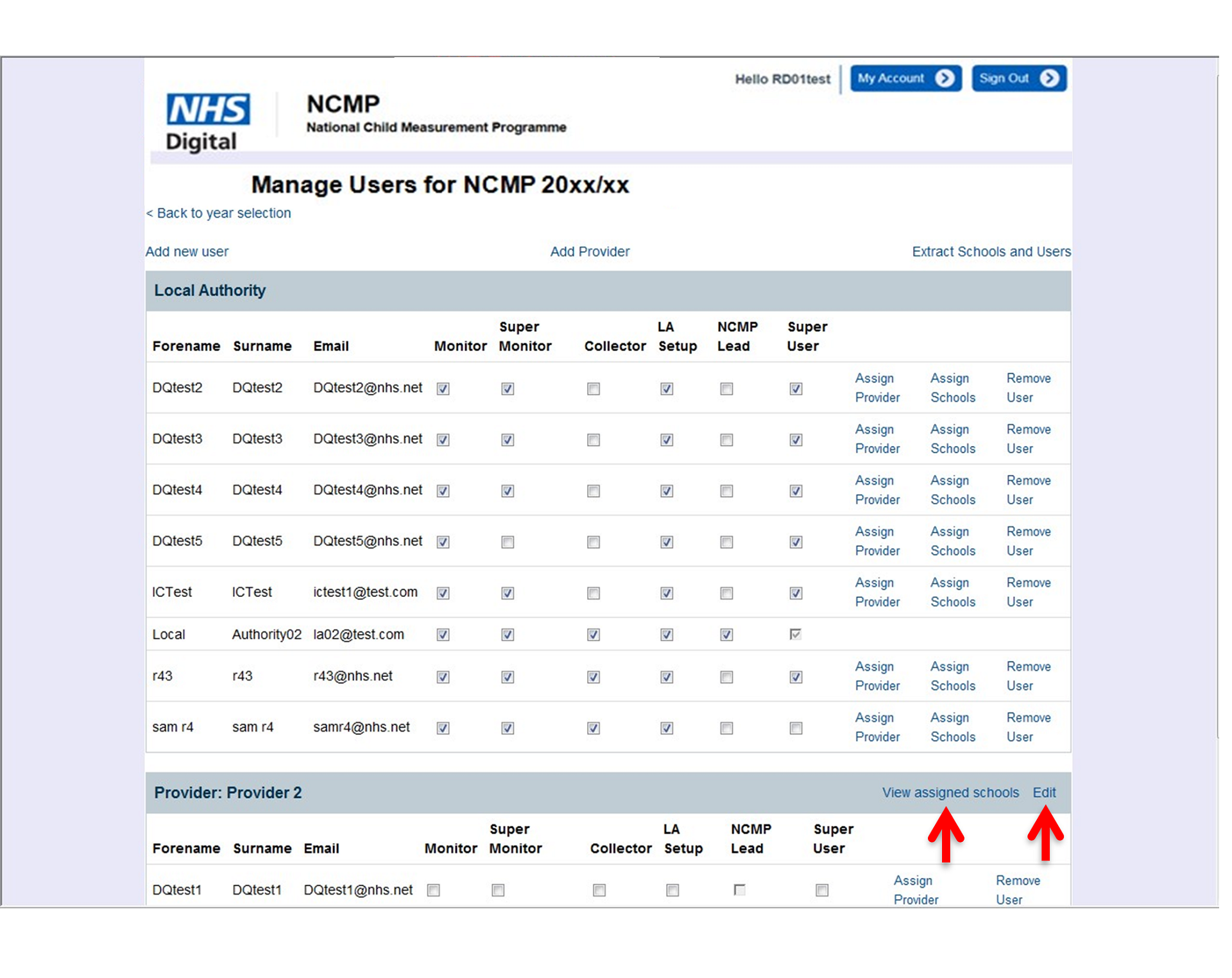
Task: Assign Provider for DQtest2
Action: [877, 388]
